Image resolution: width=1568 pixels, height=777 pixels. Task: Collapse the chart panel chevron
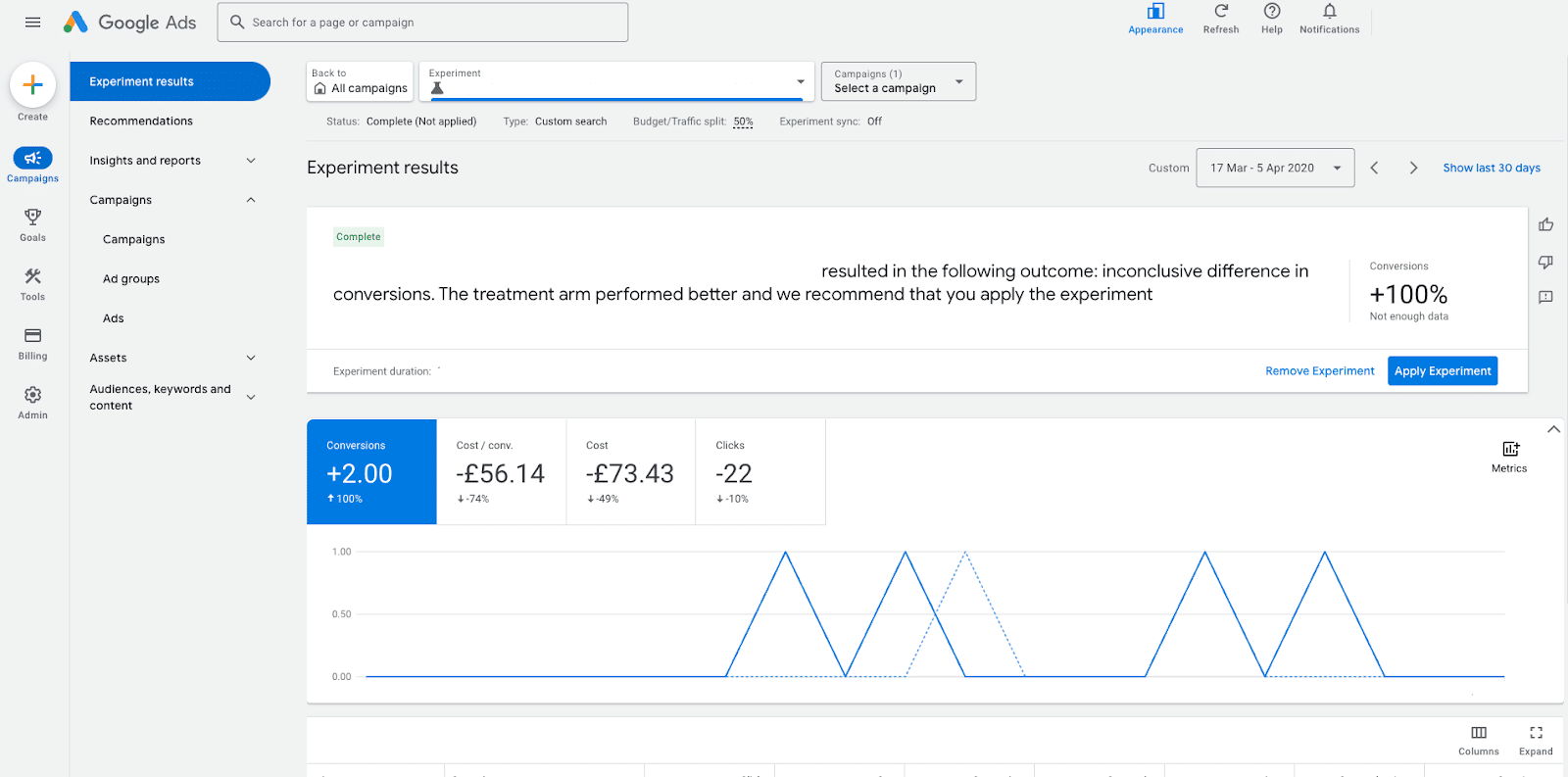(1553, 429)
